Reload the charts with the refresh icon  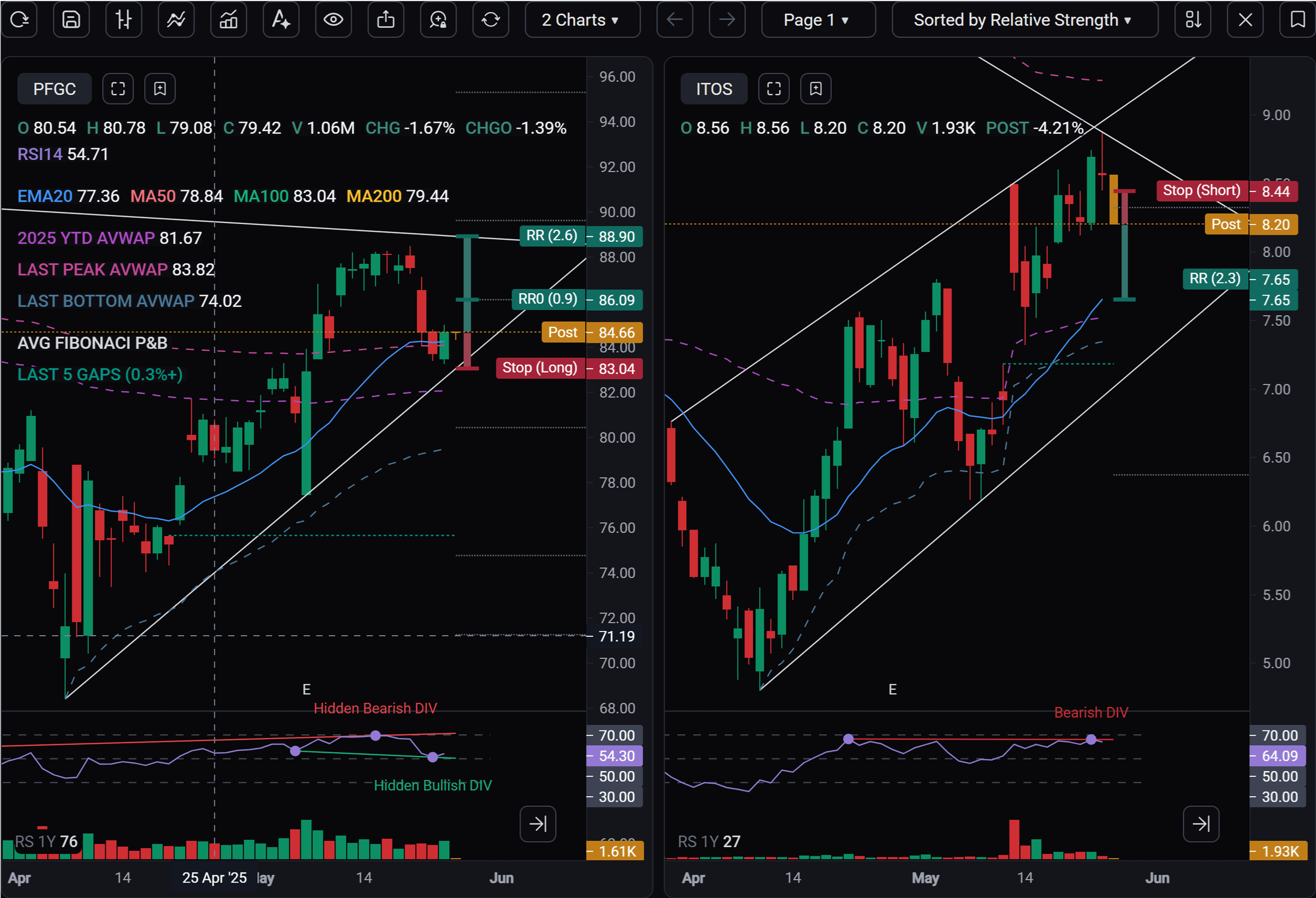point(19,20)
